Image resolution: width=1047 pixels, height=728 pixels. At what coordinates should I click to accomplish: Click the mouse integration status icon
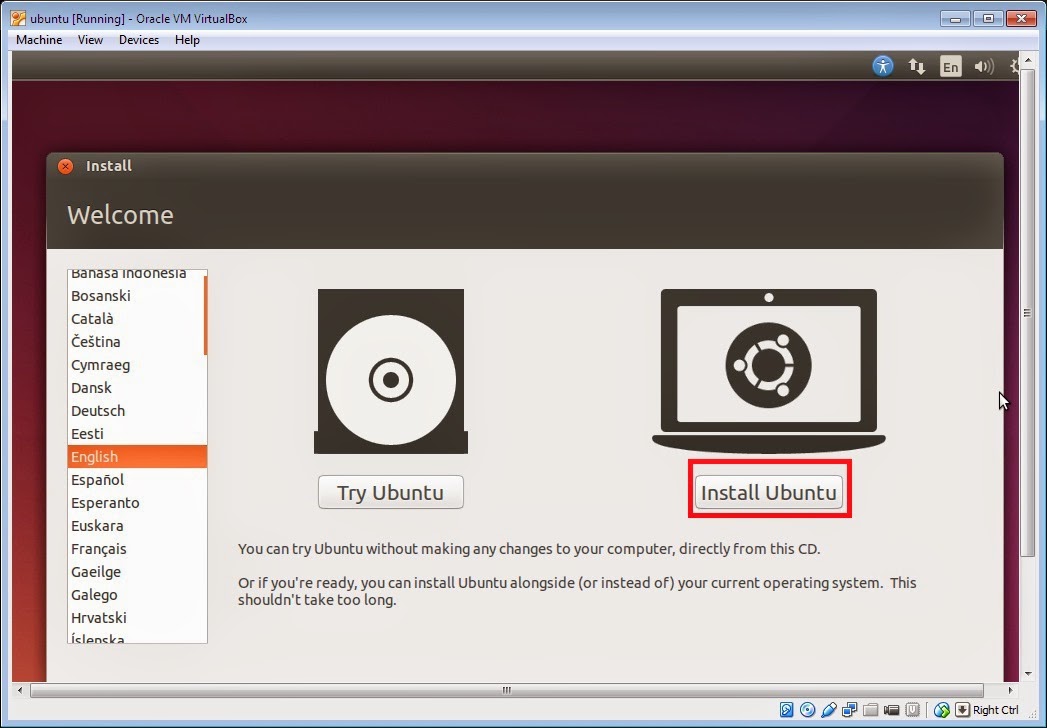tap(941, 710)
